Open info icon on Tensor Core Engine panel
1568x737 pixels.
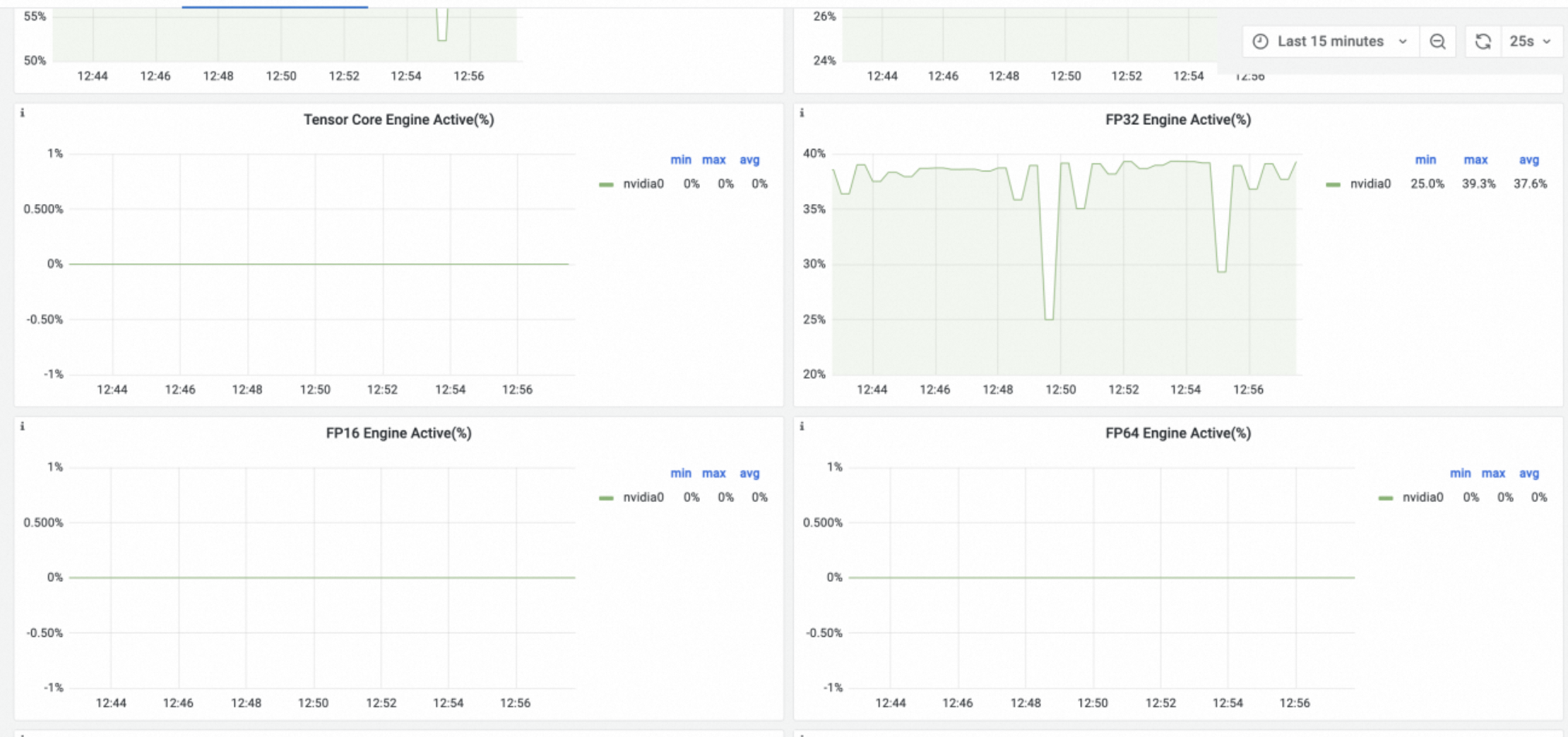click(x=23, y=113)
